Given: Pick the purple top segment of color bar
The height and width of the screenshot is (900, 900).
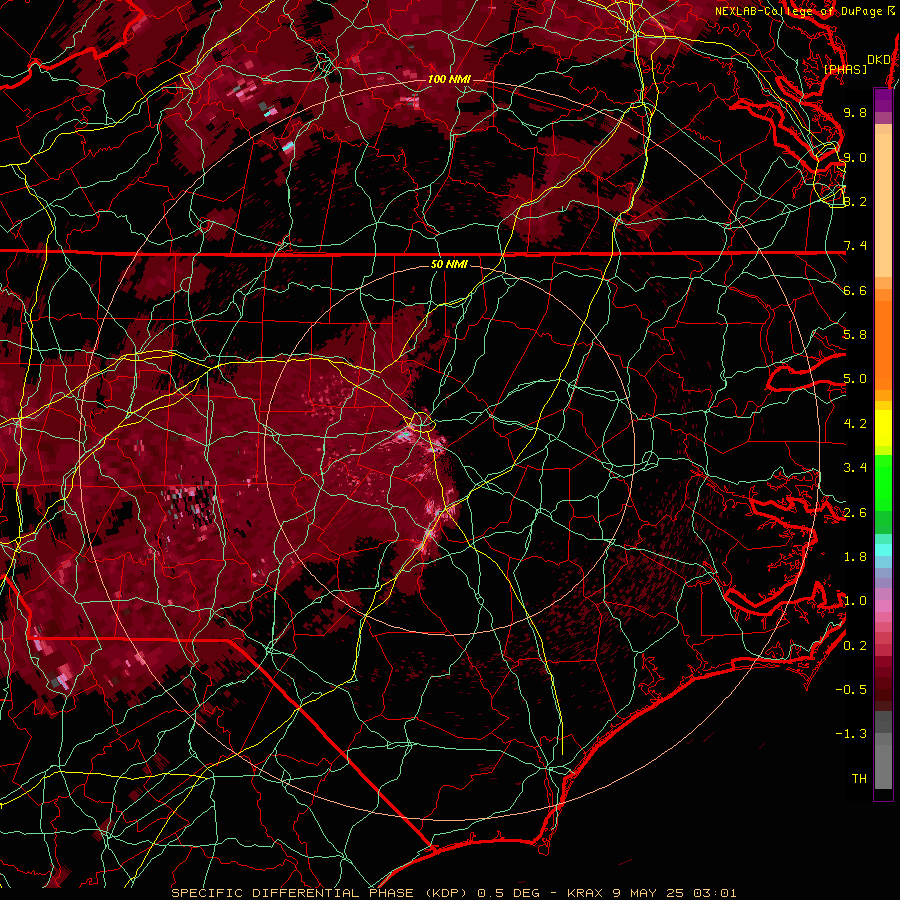Looking at the screenshot, I should pos(883,100).
